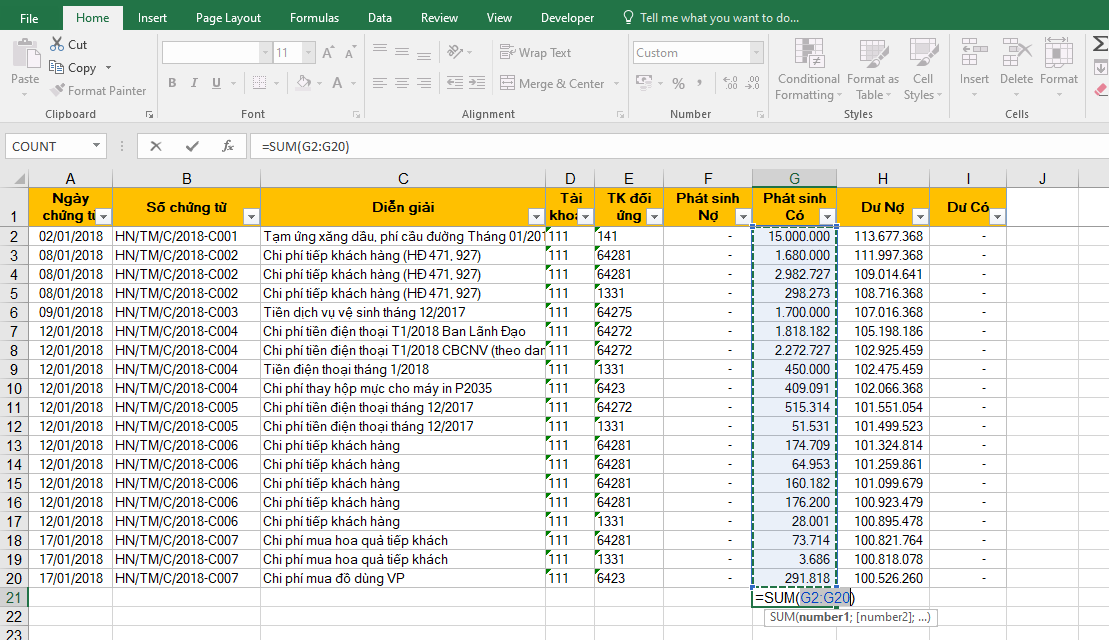
Task: Click the Merge & Center button
Action: [554, 84]
